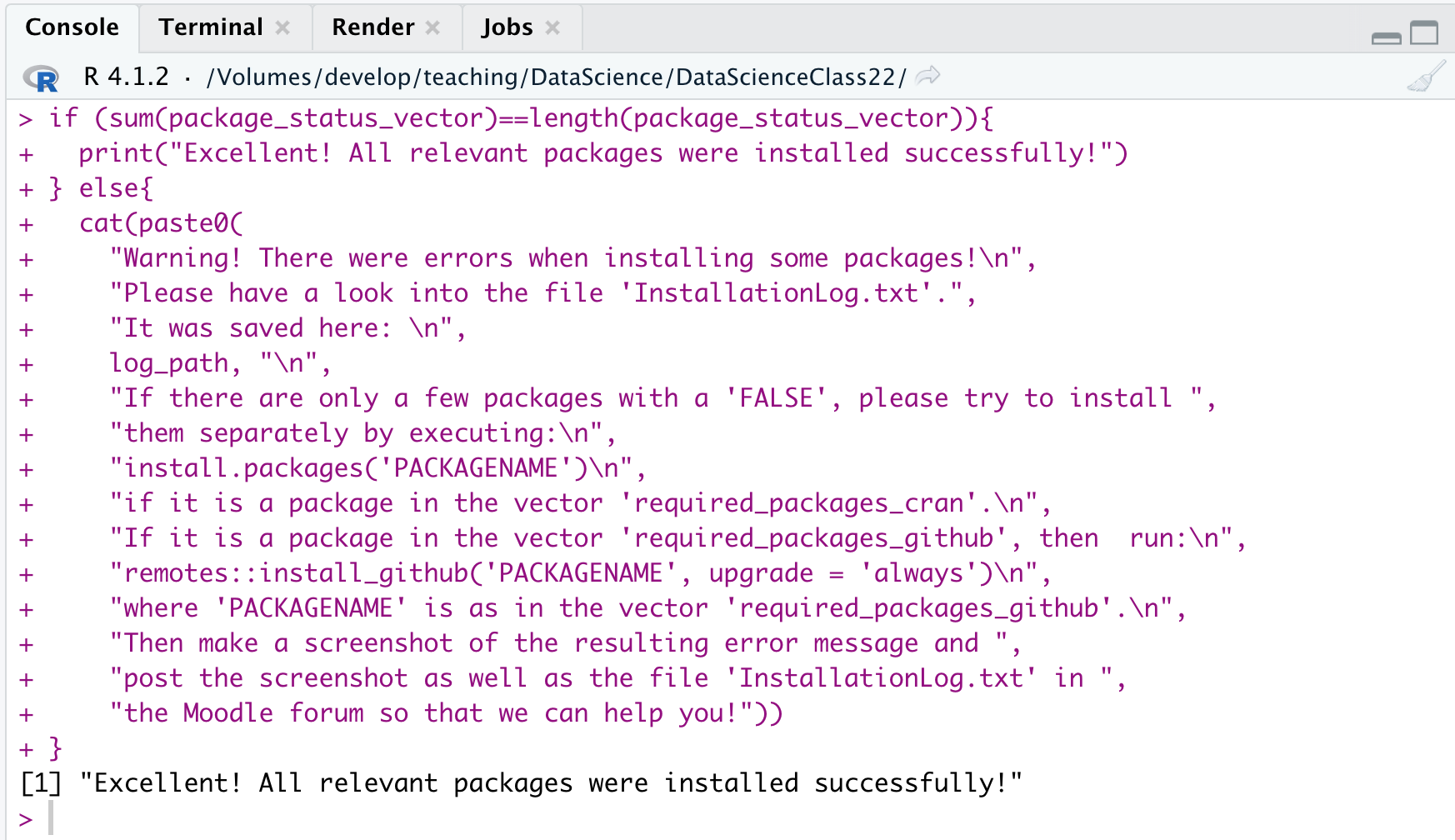1455x840 pixels.
Task: Click the R logo icon
Action: [x=42, y=78]
